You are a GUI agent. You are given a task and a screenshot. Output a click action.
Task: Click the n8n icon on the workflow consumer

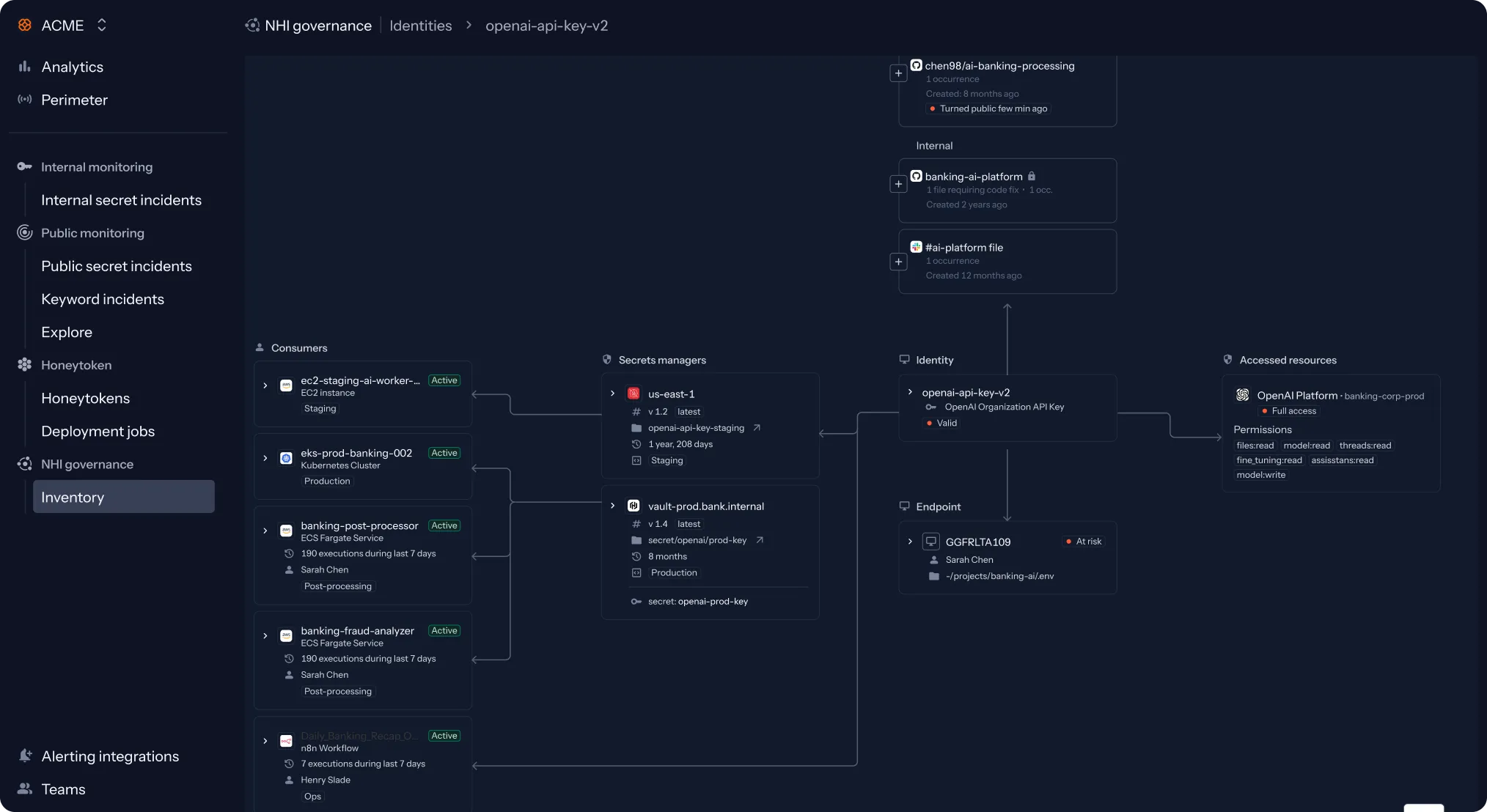(x=287, y=741)
